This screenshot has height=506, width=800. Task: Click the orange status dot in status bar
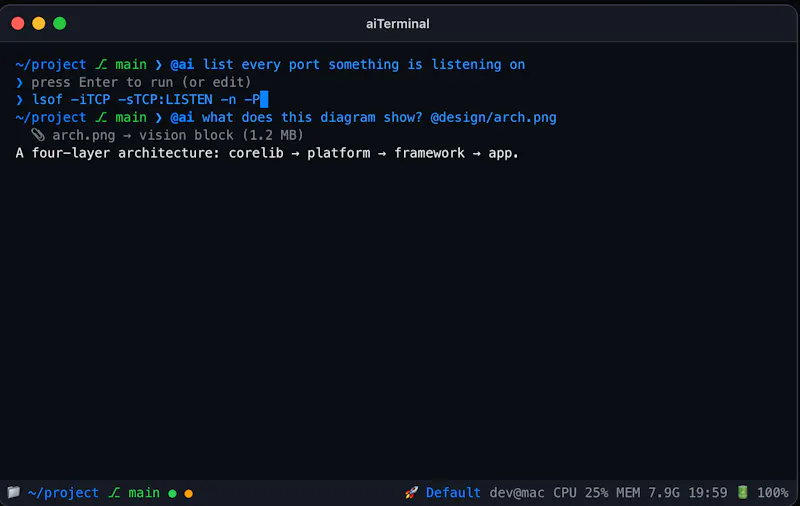tap(189, 493)
